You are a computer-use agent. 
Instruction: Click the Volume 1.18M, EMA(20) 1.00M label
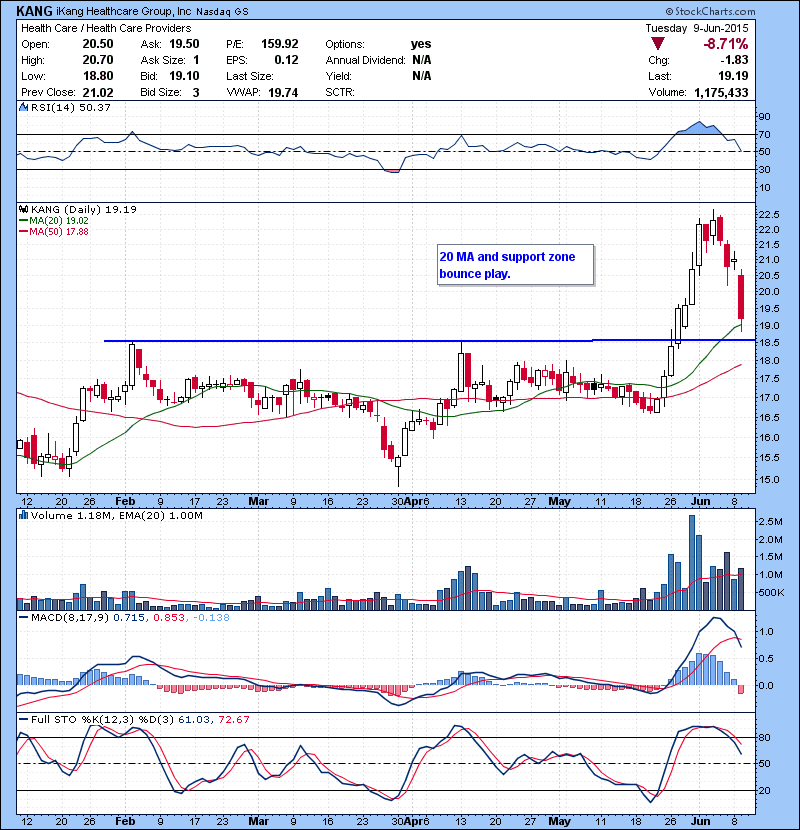(116, 515)
